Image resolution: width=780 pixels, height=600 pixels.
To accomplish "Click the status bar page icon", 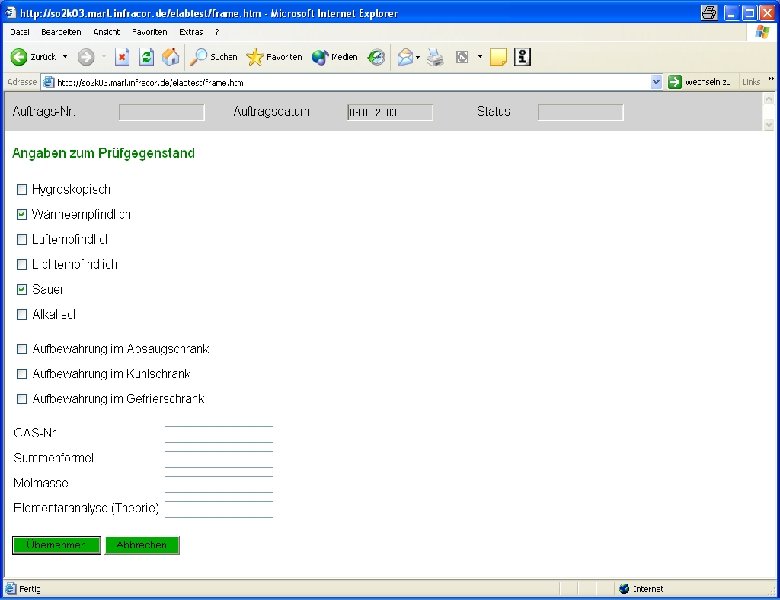I will [x=10, y=589].
